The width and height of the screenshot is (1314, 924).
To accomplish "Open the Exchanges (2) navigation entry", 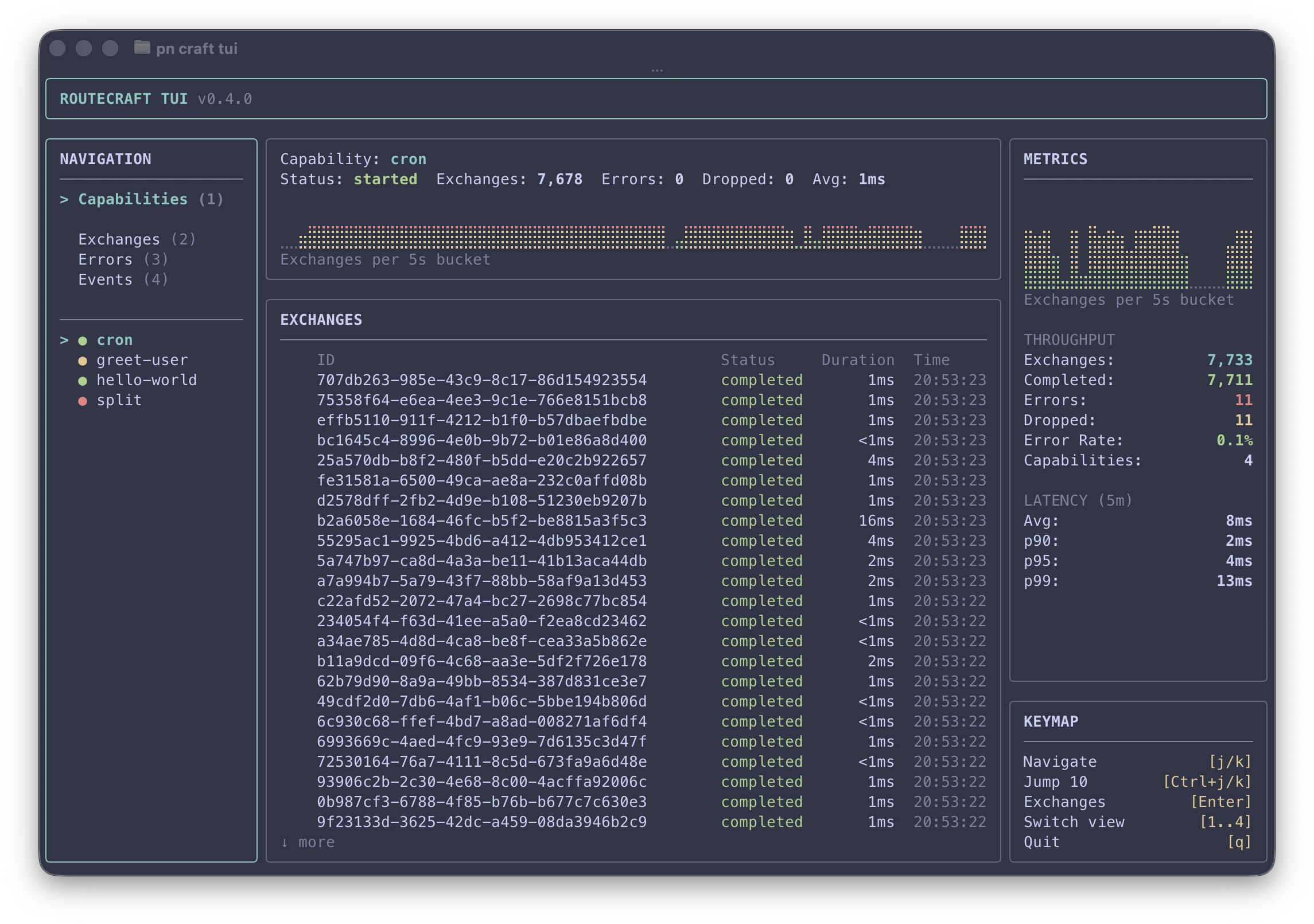I will click(x=137, y=239).
